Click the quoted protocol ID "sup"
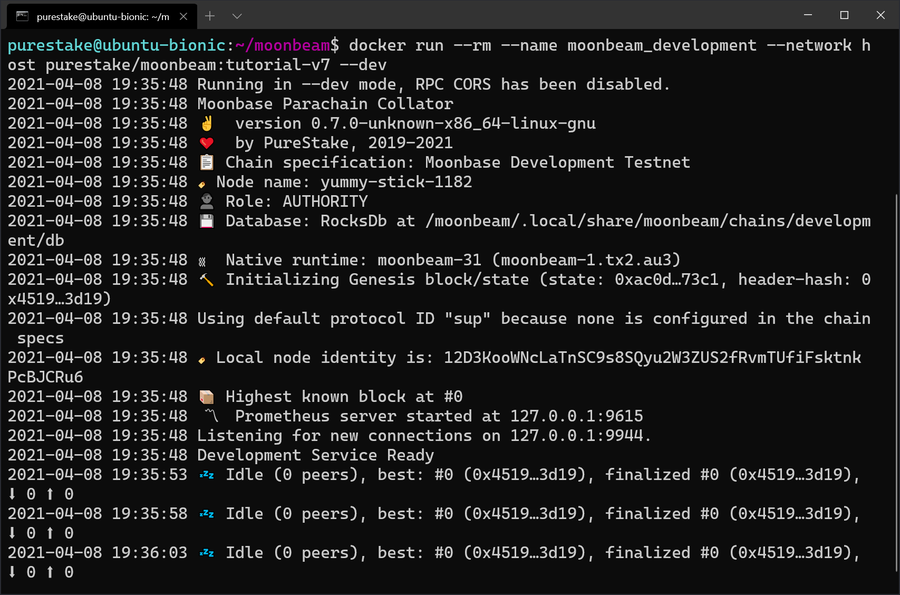The image size is (900, 595). tap(467, 318)
